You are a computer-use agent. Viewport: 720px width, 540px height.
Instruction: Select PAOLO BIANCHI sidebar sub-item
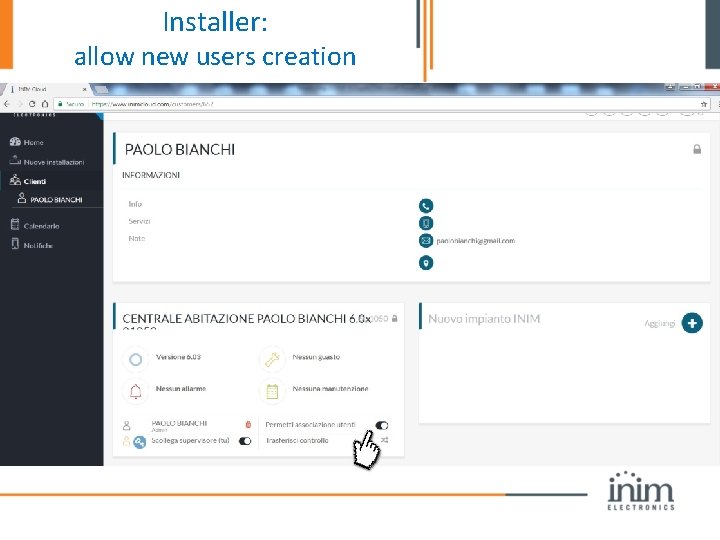click(50, 199)
